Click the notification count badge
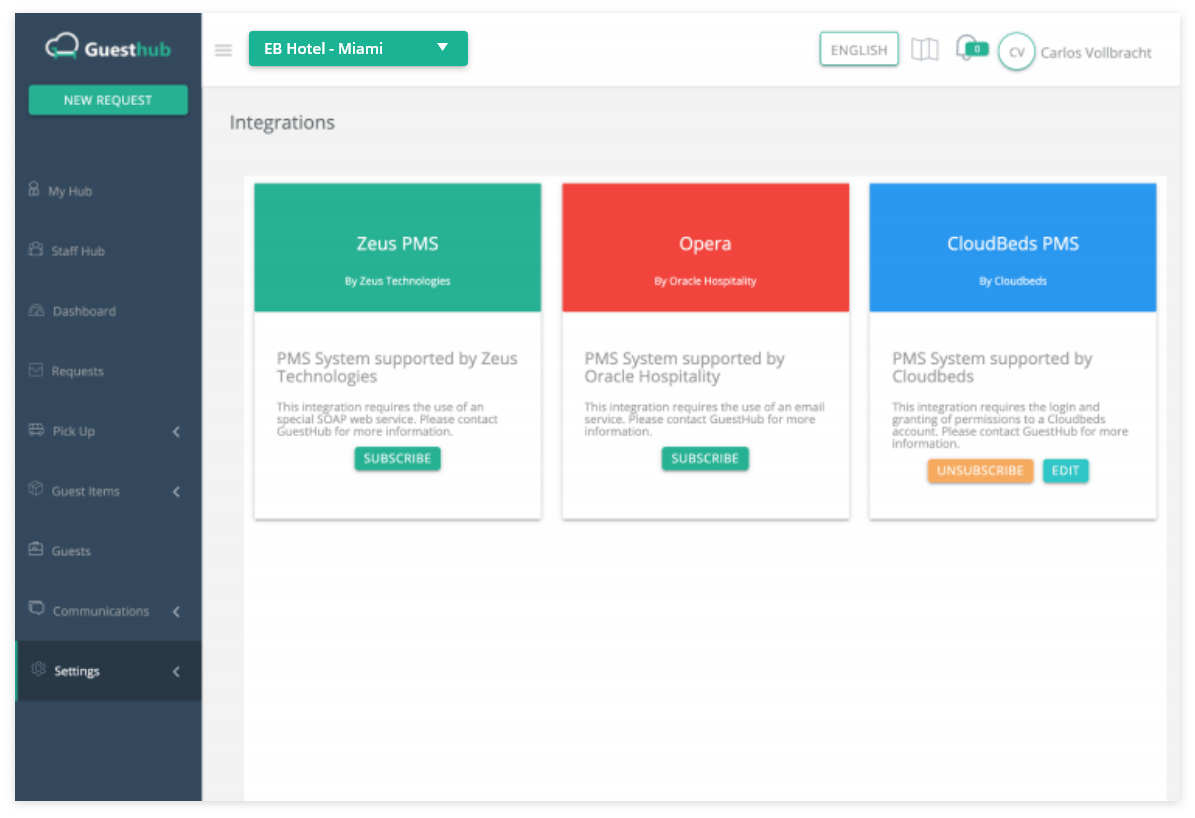 pyautogui.click(x=977, y=49)
